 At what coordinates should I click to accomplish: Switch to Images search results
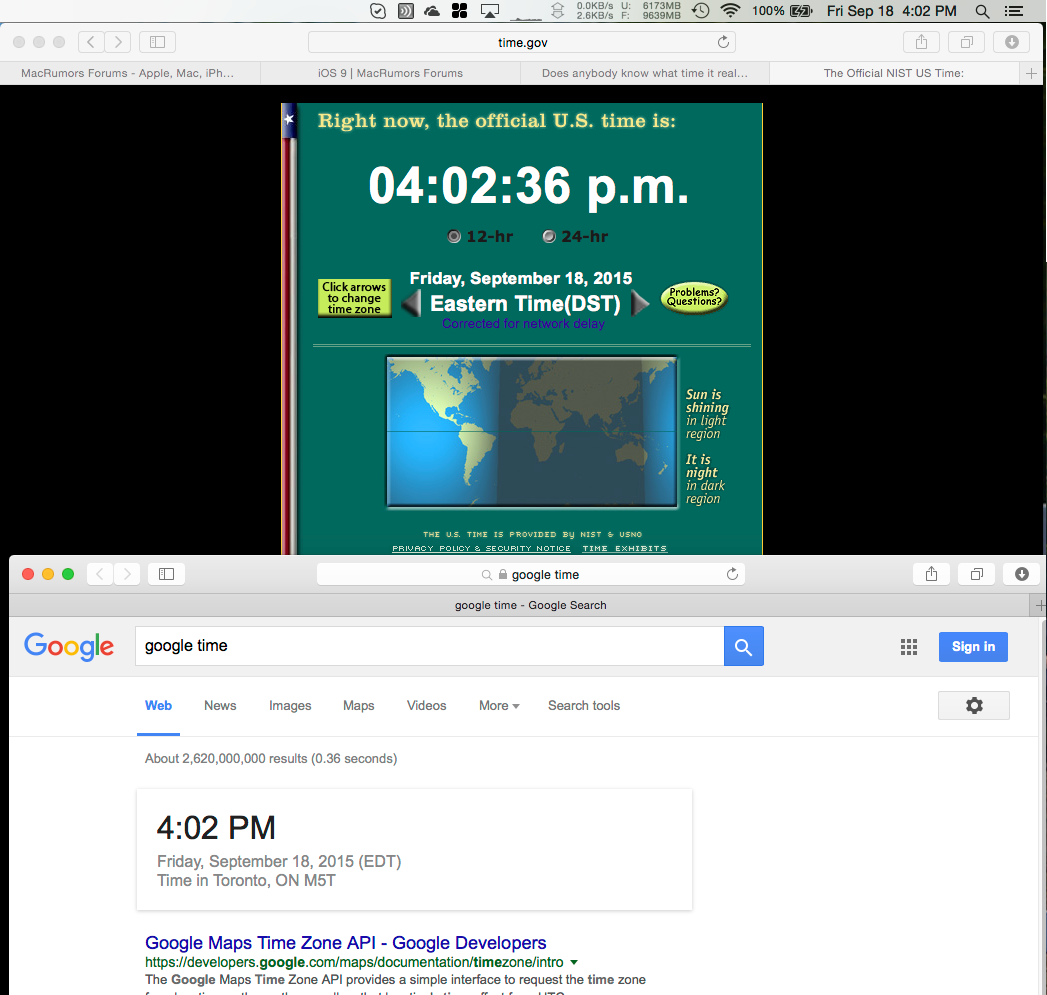click(290, 705)
